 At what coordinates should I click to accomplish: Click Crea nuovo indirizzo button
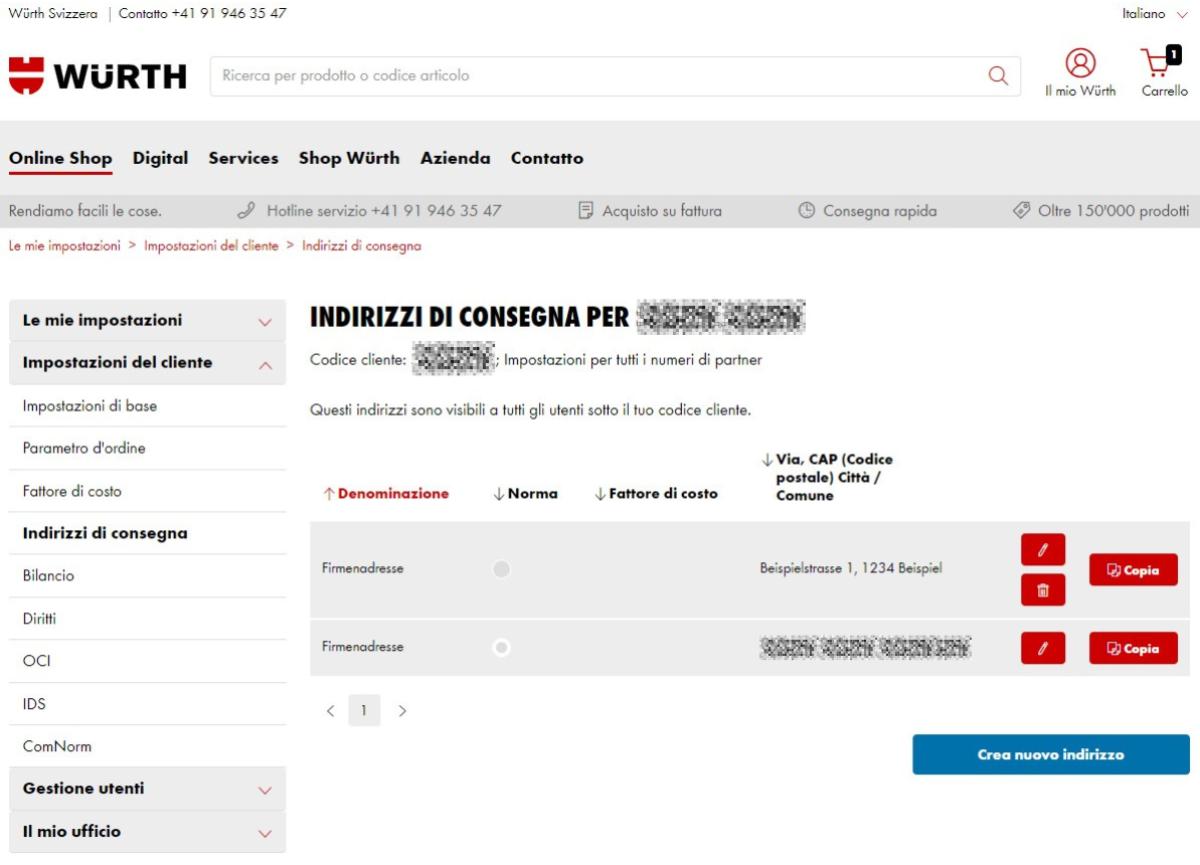point(1051,755)
